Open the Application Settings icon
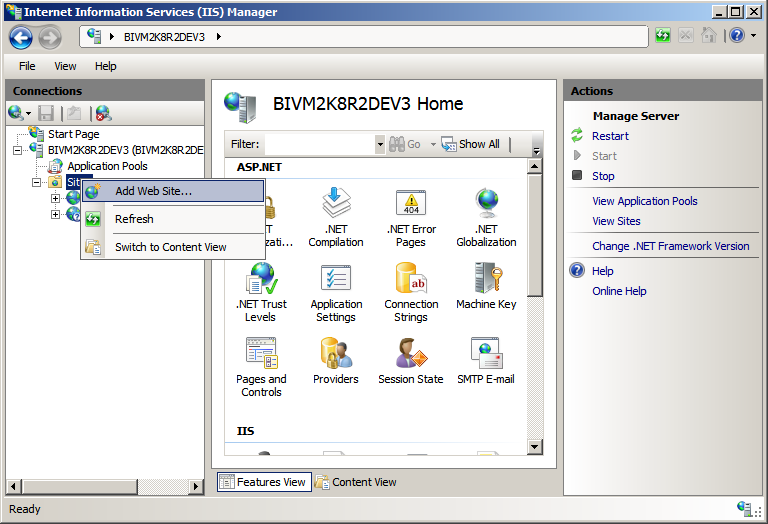 tap(336, 292)
